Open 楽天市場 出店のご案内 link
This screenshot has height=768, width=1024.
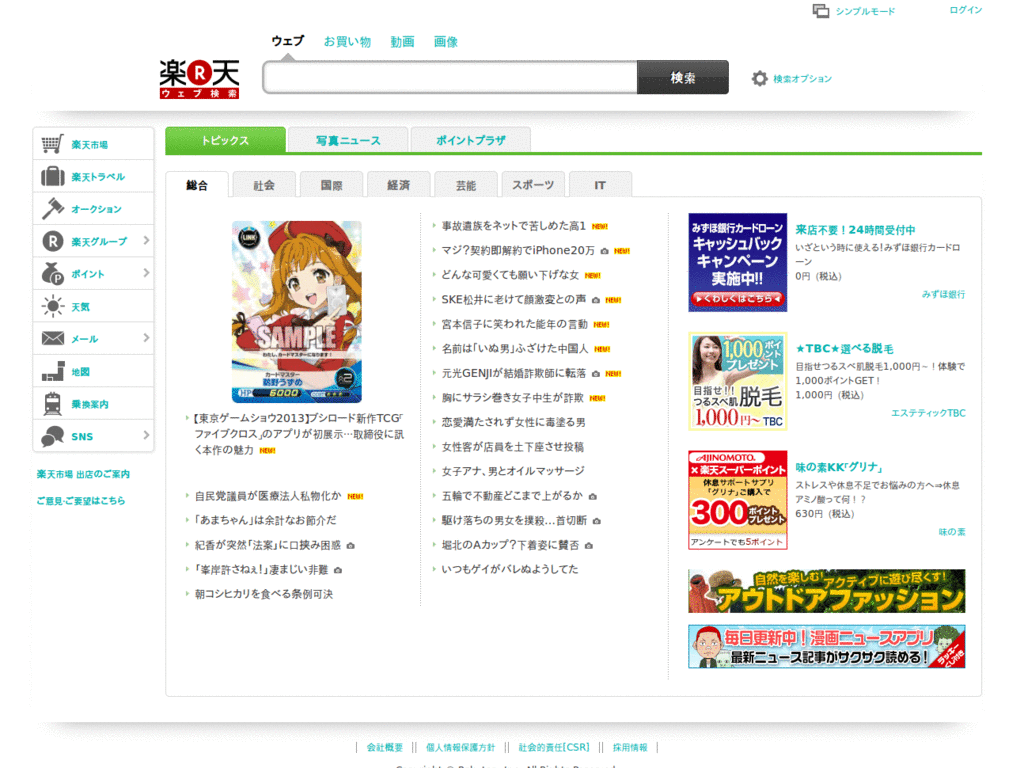[x=83, y=474]
